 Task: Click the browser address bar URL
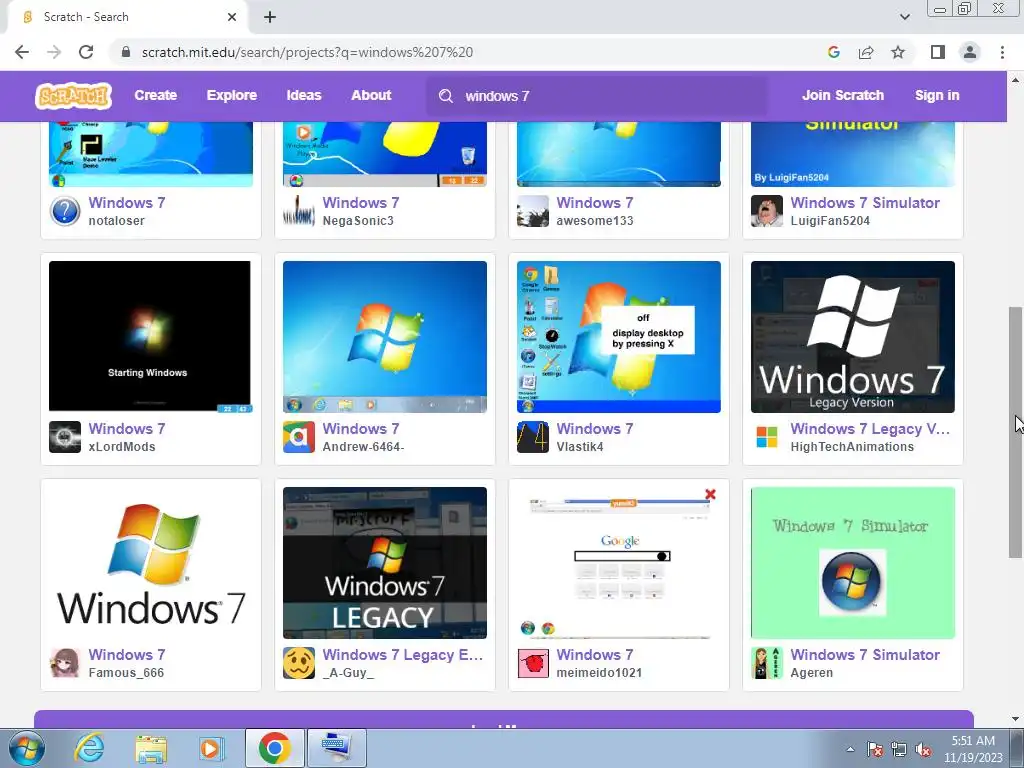307,52
